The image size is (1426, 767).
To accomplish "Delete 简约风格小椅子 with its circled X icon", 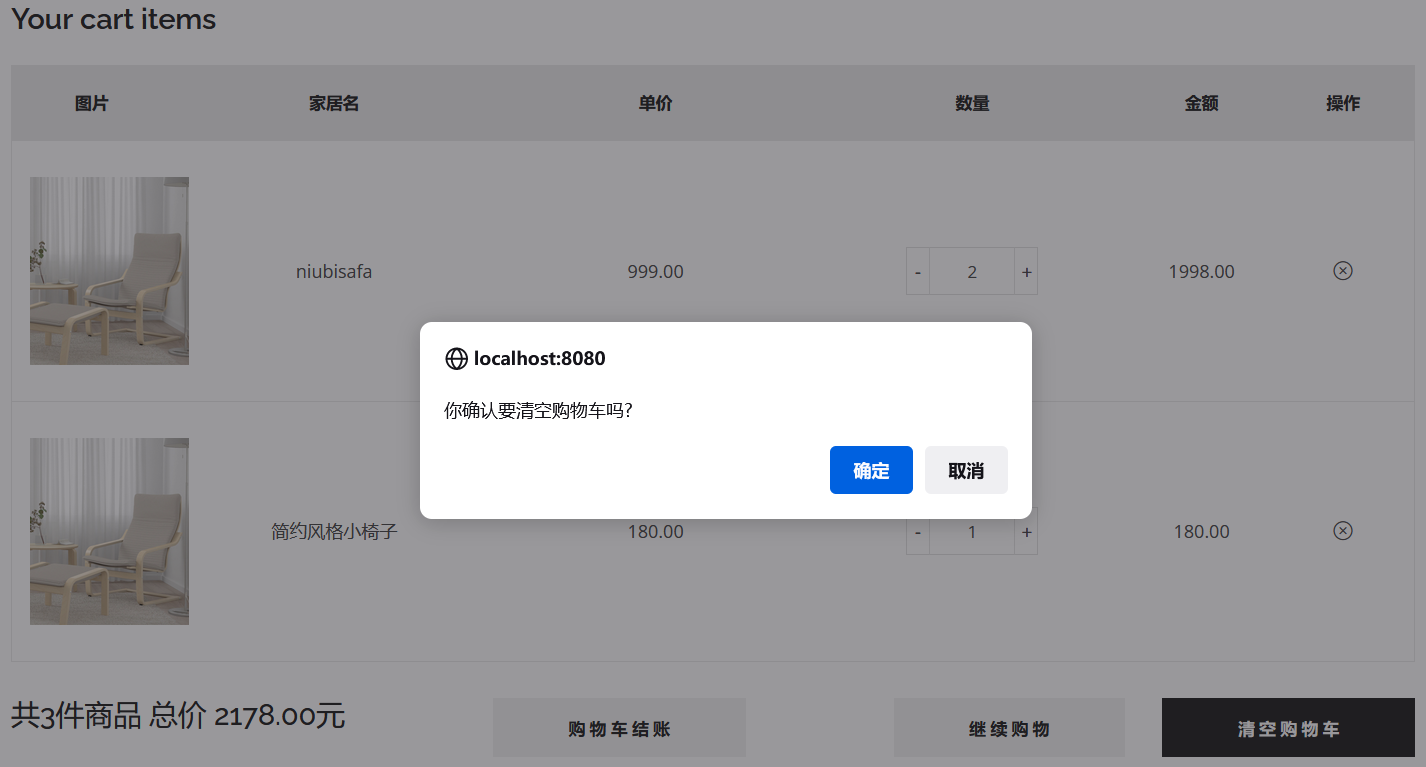I will point(1343,531).
